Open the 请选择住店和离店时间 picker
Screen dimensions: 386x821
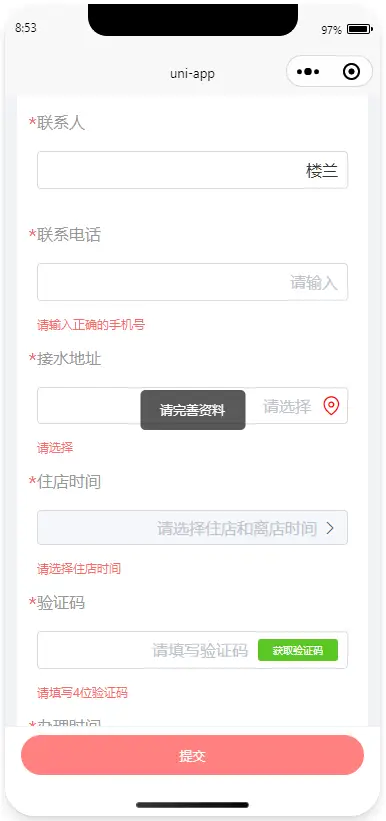pyautogui.click(x=192, y=528)
